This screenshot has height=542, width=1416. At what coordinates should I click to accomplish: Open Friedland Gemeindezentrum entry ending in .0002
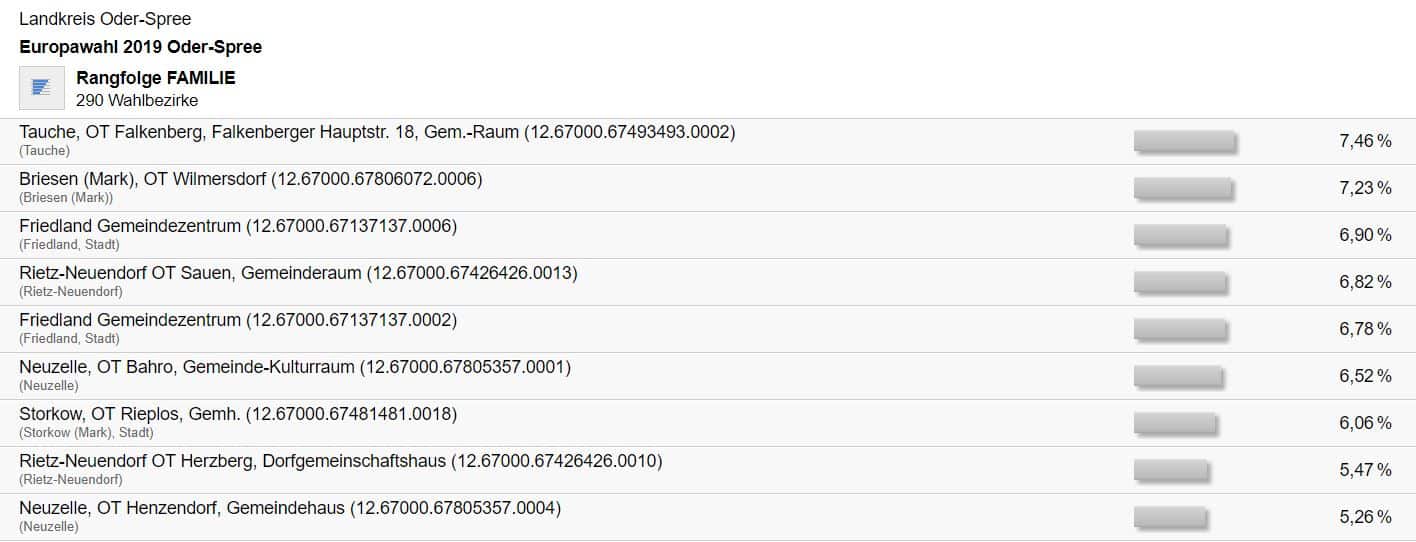[238, 320]
